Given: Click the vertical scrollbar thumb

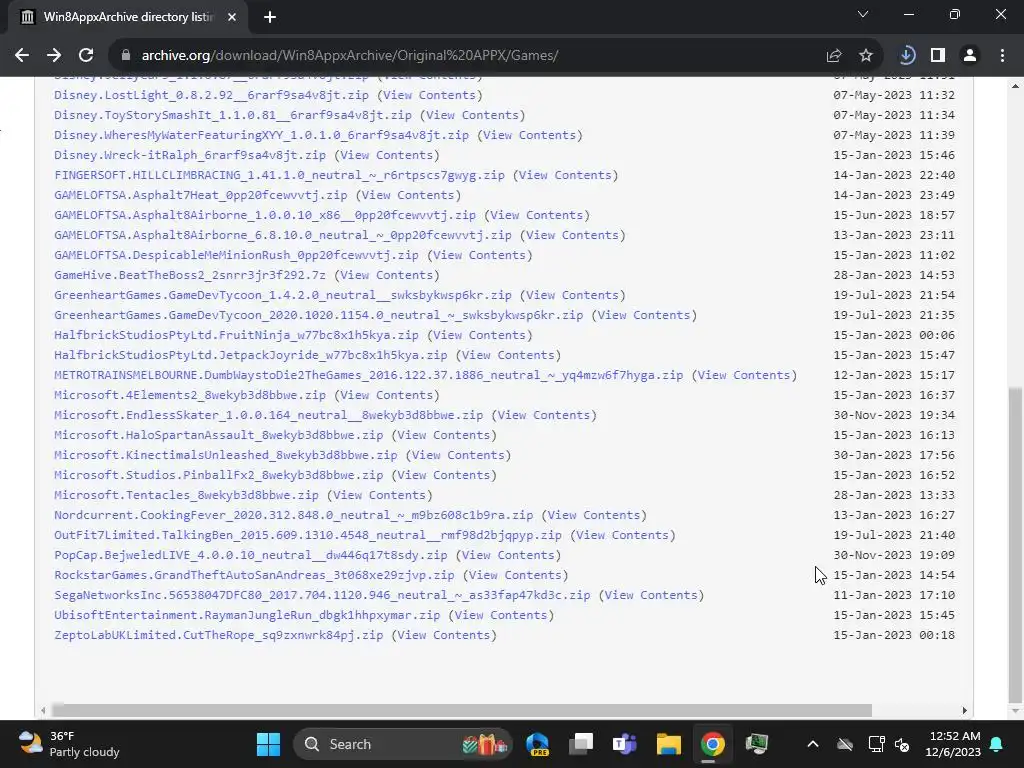Looking at the screenshot, I should [x=1015, y=543].
